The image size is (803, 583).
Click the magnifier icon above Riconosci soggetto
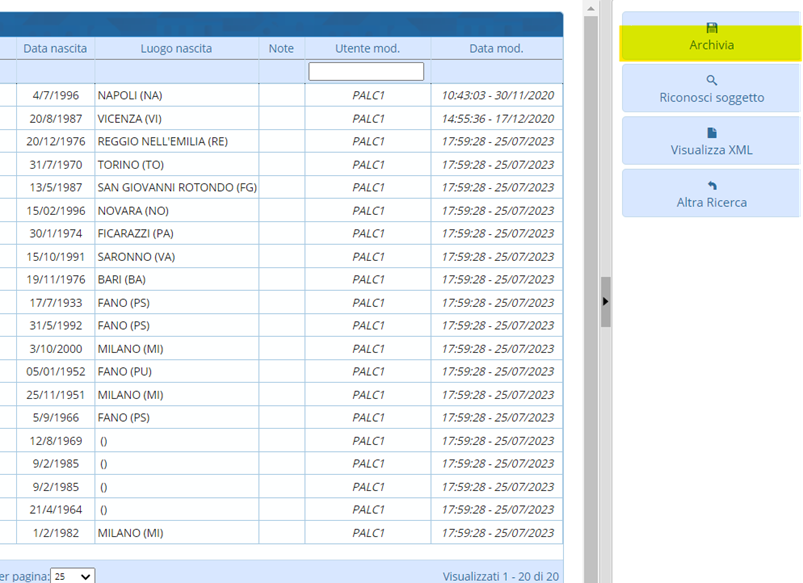pyautogui.click(x=711, y=80)
